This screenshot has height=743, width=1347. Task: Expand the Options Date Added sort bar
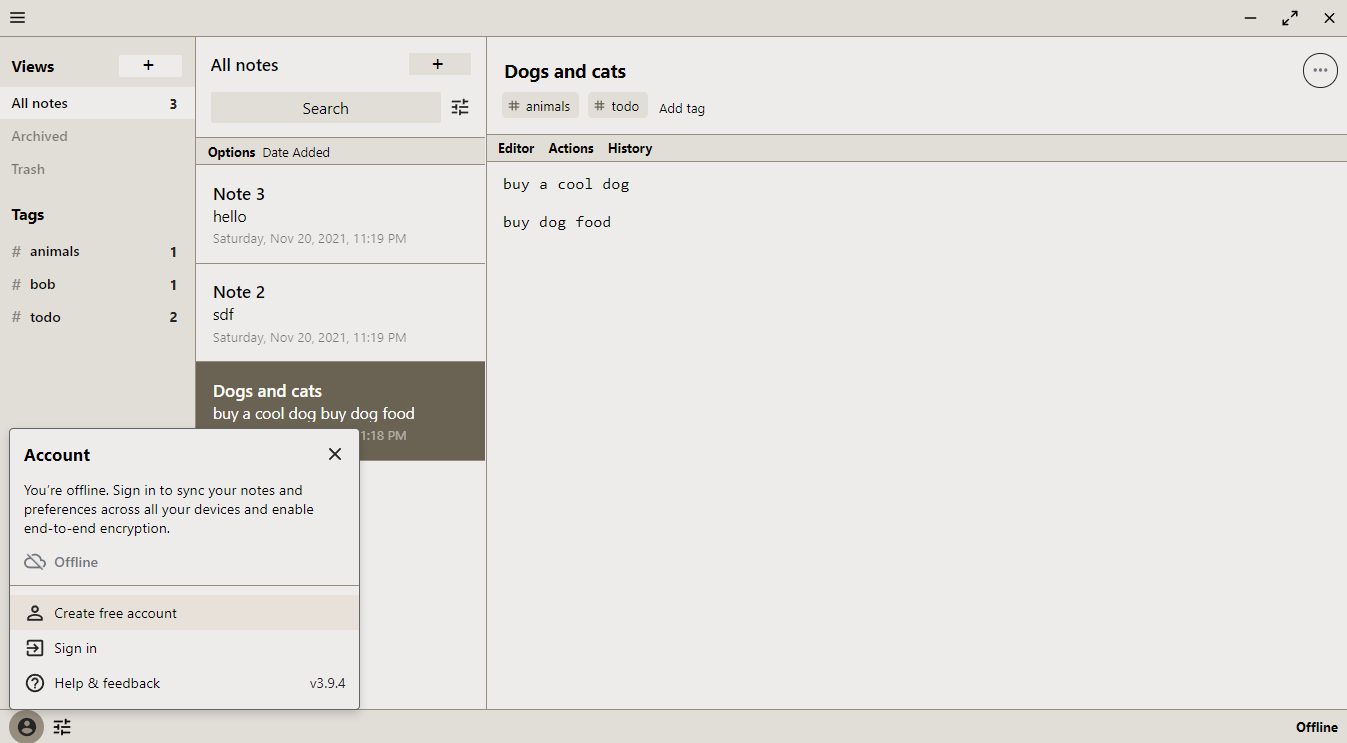[268, 152]
